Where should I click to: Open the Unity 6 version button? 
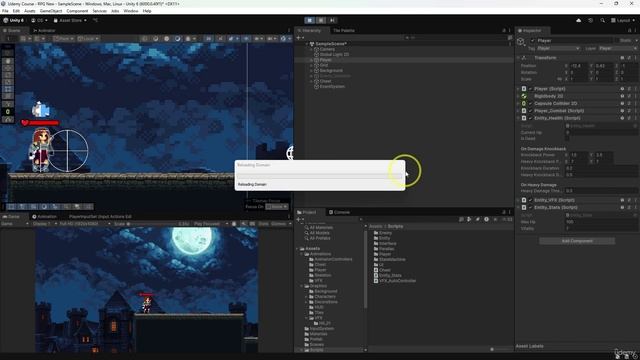pos(14,20)
